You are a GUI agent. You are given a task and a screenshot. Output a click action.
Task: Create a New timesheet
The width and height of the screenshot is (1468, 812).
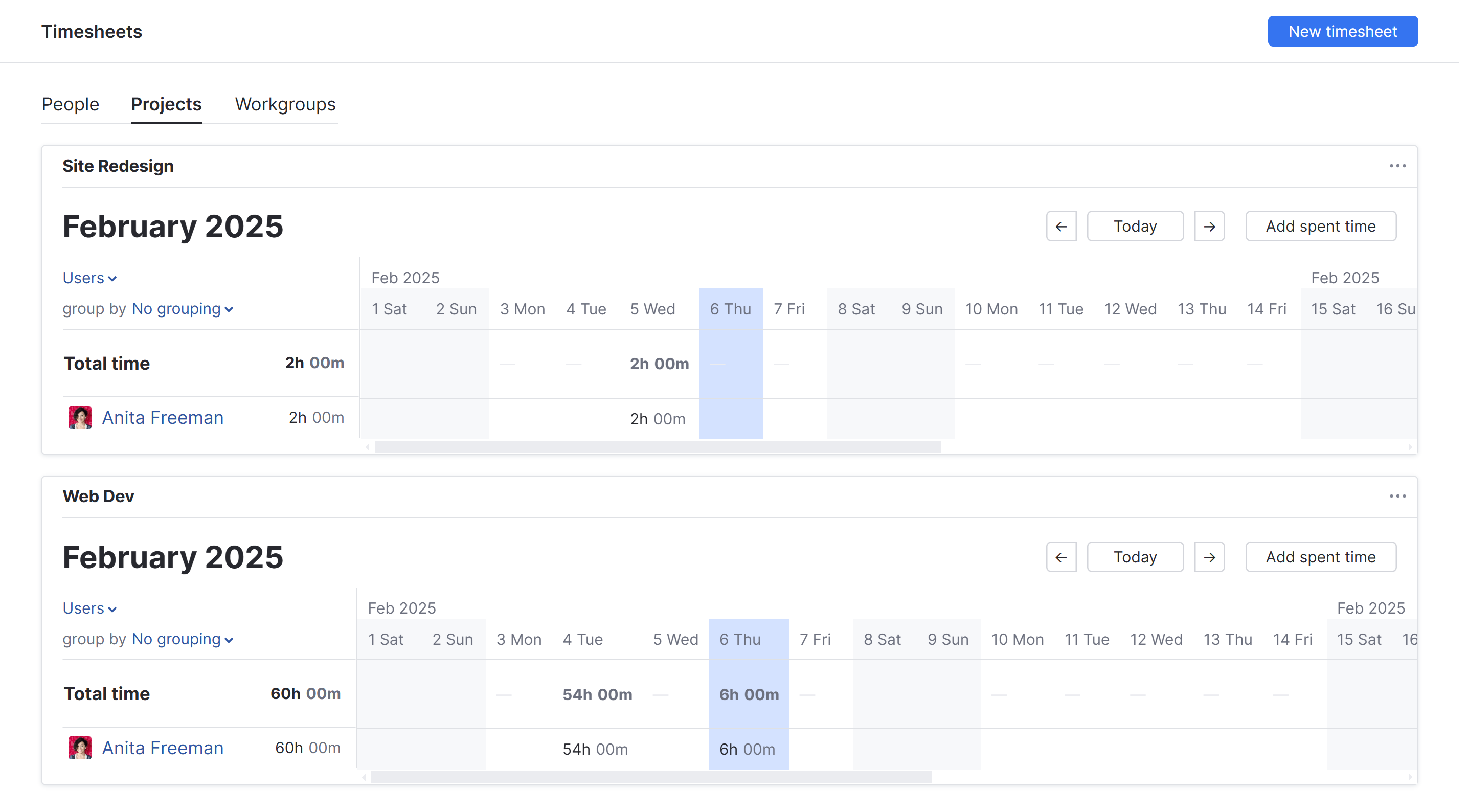coord(1343,31)
